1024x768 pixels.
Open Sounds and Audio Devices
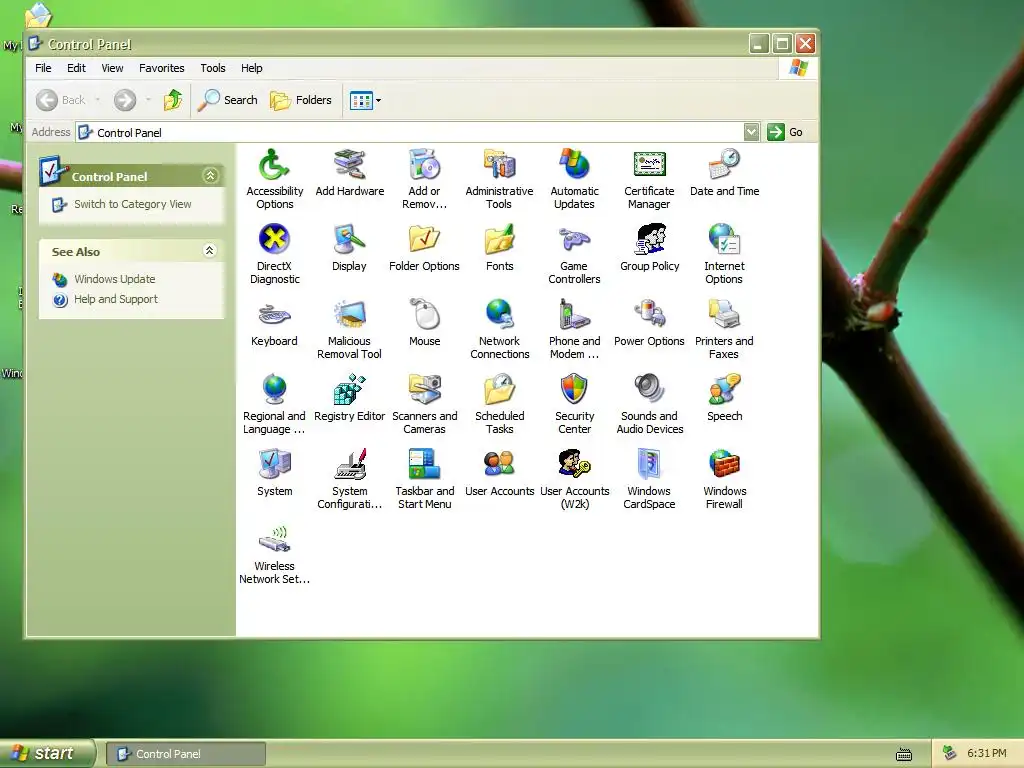[x=649, y=404]
